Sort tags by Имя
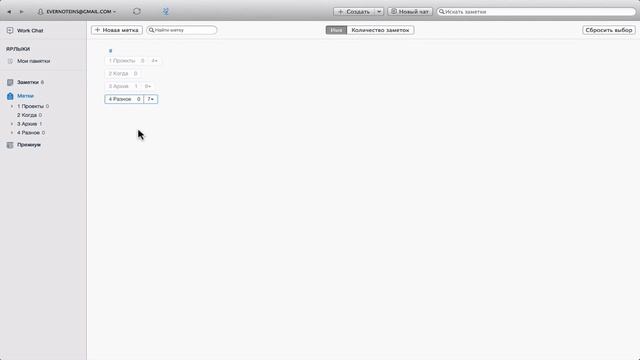Viewport: 640px width, 360px height. coord(336,30)
